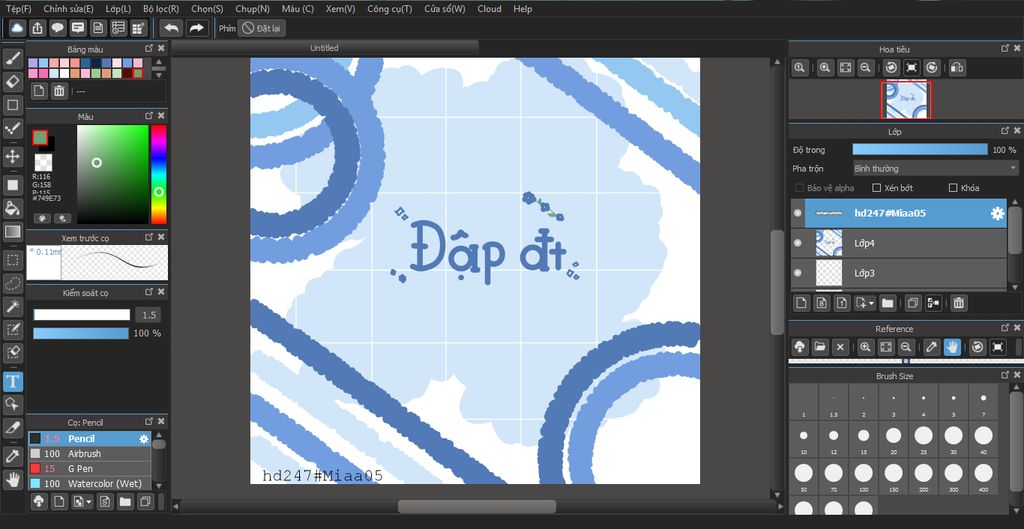Screen dimensions: 1024x529
Task: Select the Lớp4 layer row
Action: pyautogui.click(x=899, y=243)
